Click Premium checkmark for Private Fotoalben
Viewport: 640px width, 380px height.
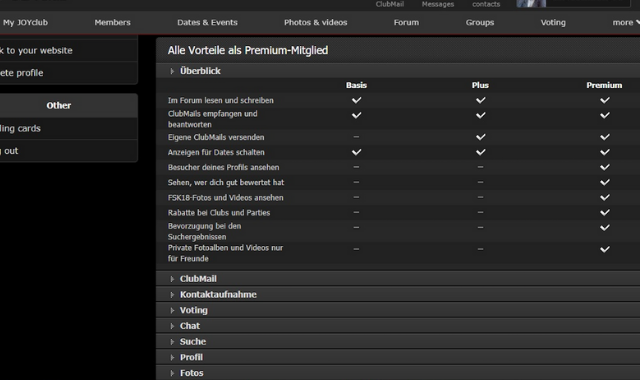(604, 249)
